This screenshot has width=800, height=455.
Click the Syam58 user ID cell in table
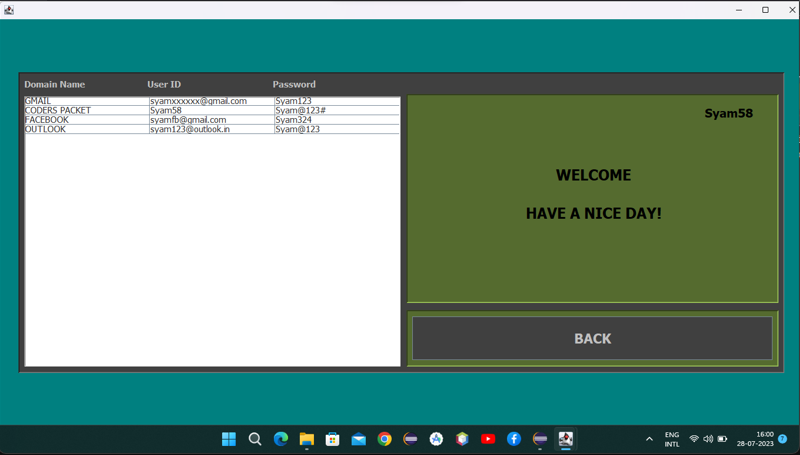pyautogui.click(x=212, y=110)
